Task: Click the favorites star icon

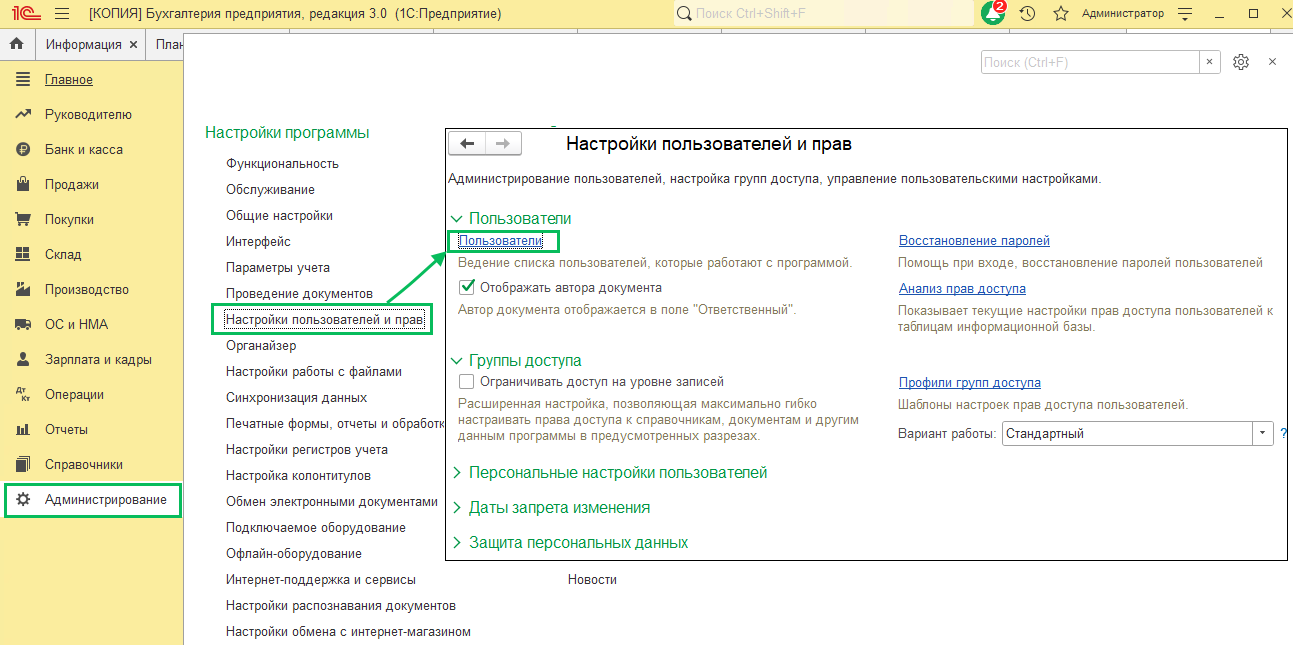Action: pyautogui.click(x=1061, y=14)
